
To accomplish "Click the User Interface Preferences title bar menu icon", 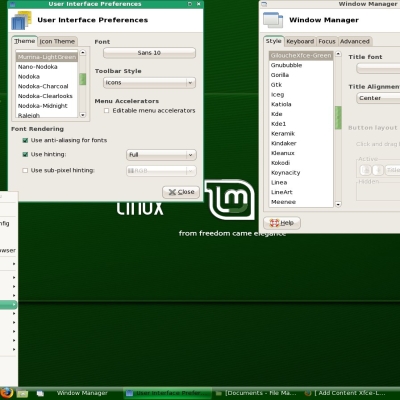I will (x=12, y=4).
